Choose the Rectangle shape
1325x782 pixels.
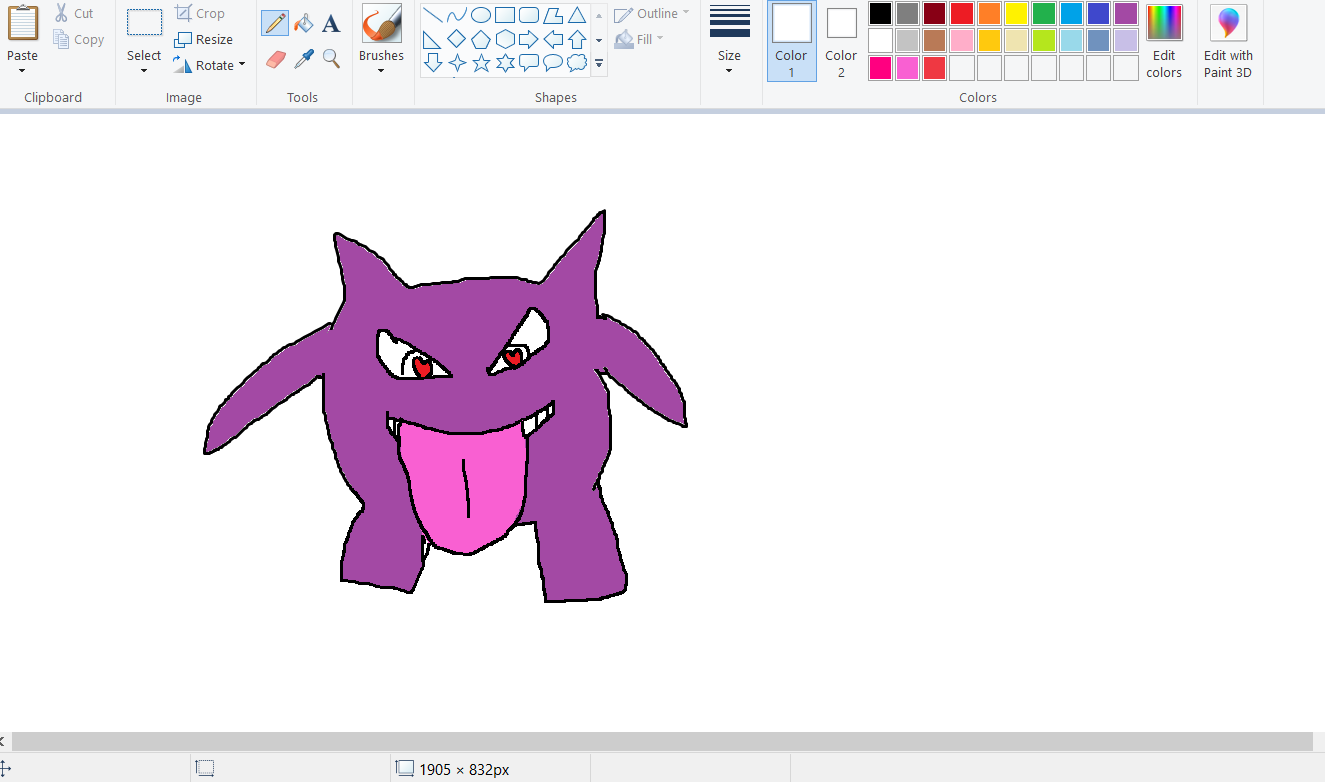pos(505,15)
